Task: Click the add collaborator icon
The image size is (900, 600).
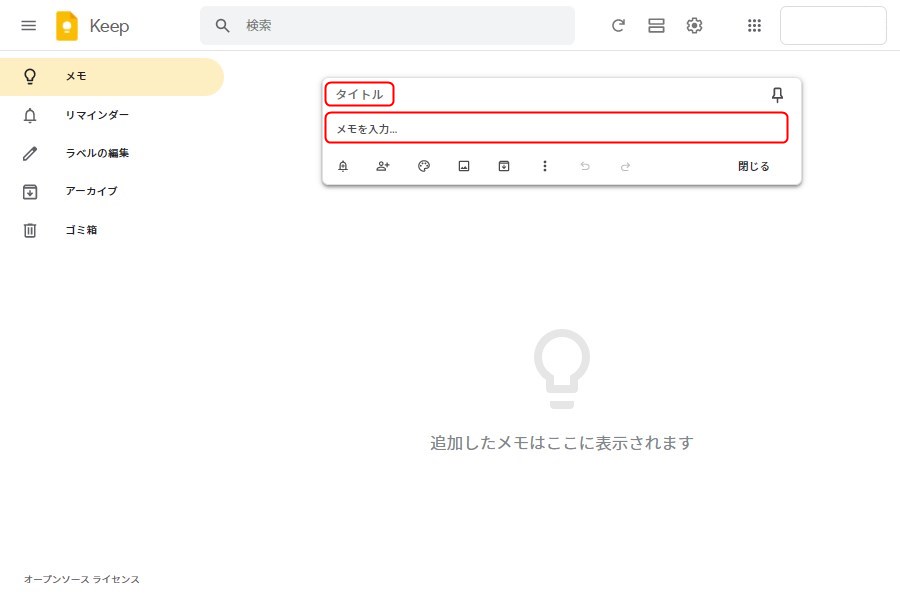Action: click(383, 166)
